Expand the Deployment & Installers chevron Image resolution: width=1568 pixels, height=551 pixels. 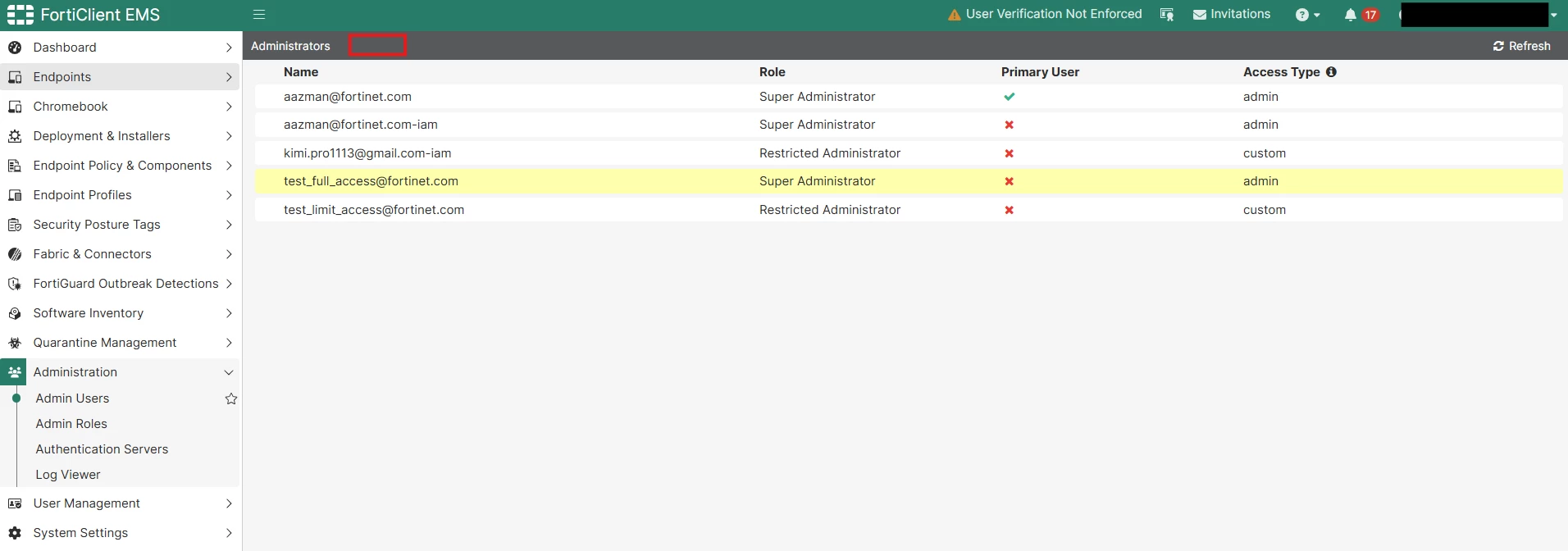pos(229,136)
